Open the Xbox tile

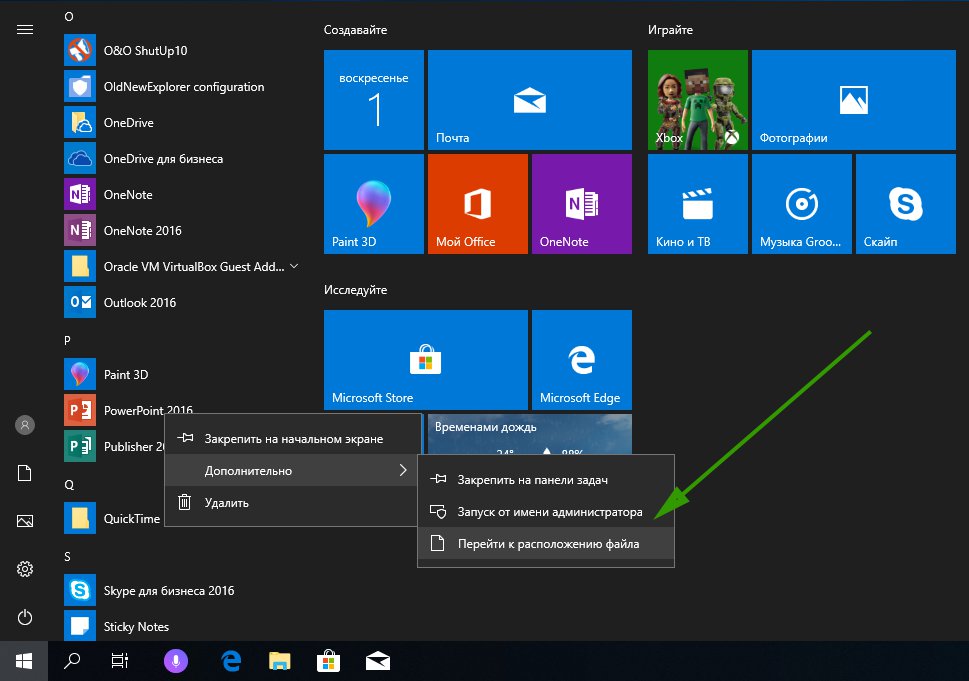[x=698, y=100]
